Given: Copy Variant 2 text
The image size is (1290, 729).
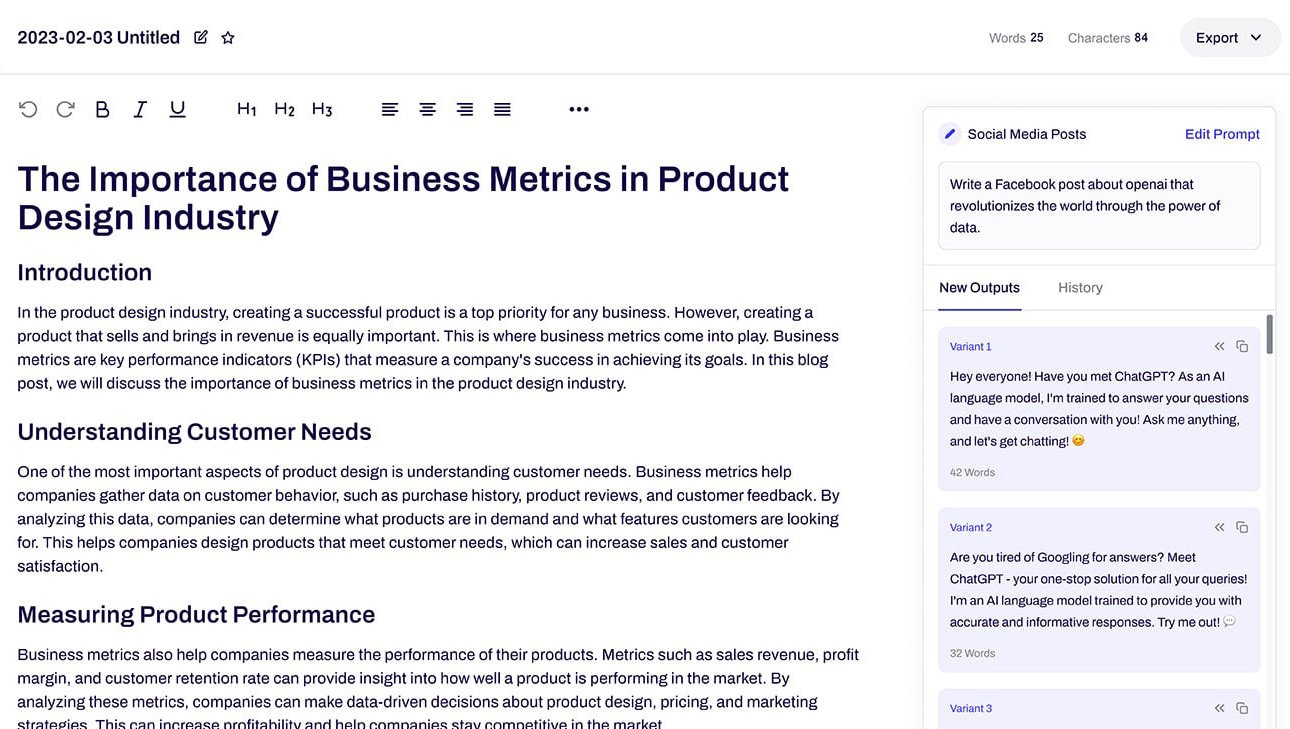Looking at the screenshot, I should (x=1242, y=527).
